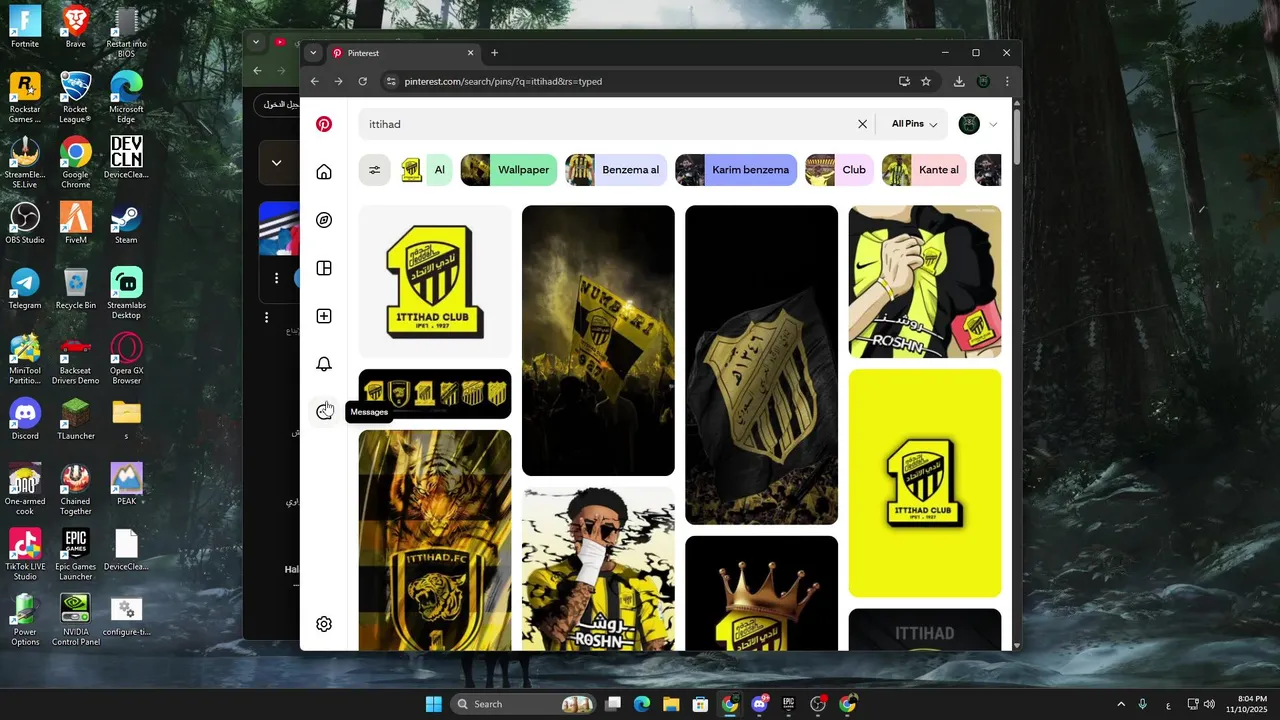Open the tab search dropdown in Chrome
Screen dimensions: 1280x720
click(x=313, y=53)
